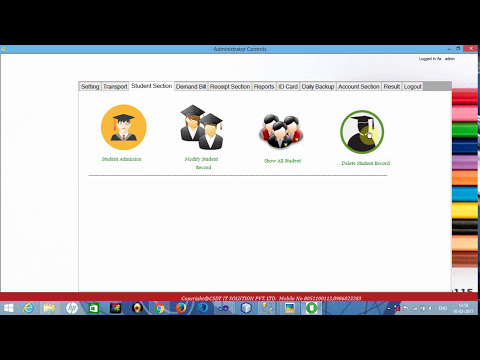
Task: Click the admin username text
Action: 450,59
